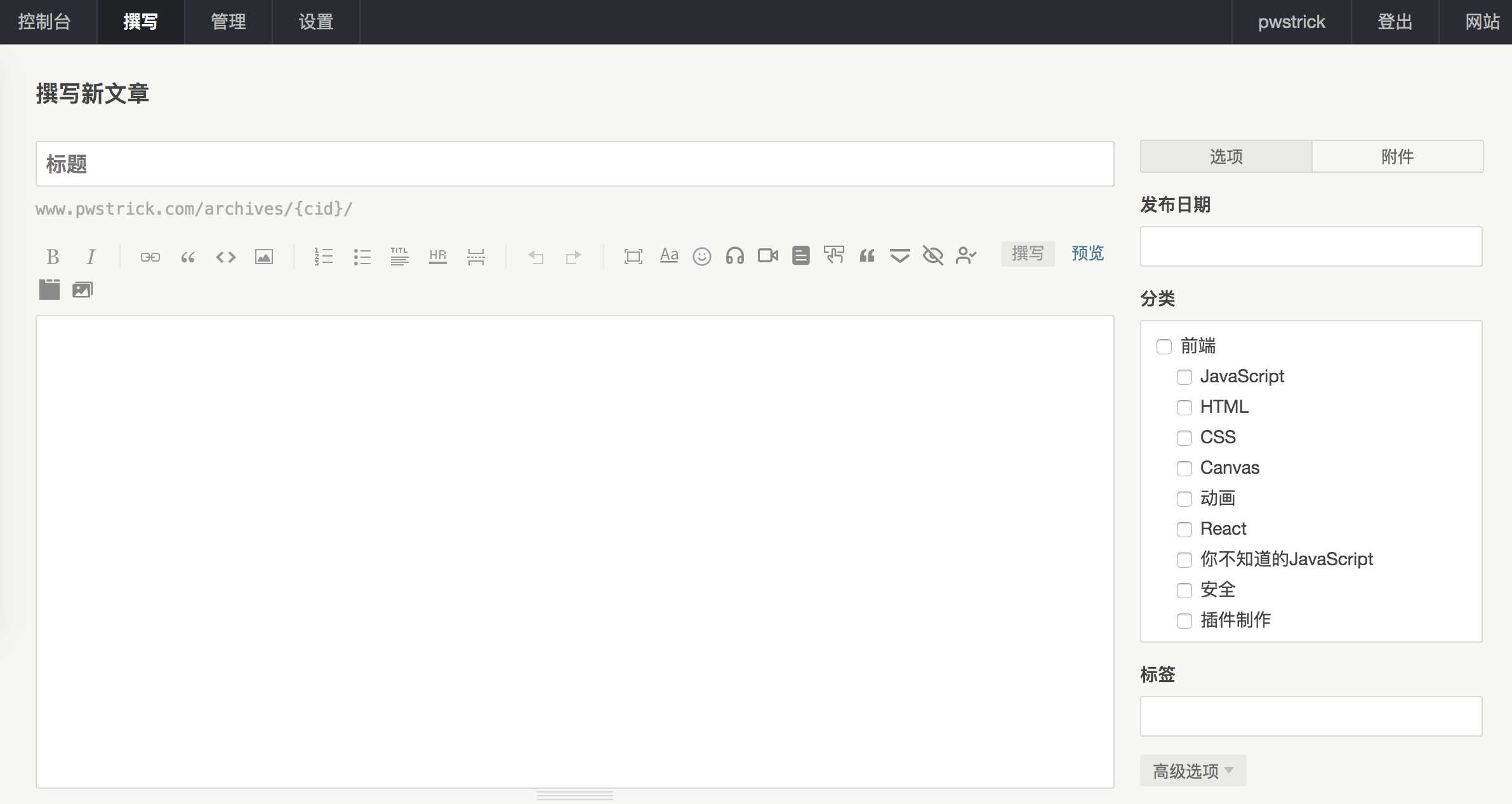
Task: Expand the 高级选项 advanced options dropdown
Action: [x=1193, y=770]
